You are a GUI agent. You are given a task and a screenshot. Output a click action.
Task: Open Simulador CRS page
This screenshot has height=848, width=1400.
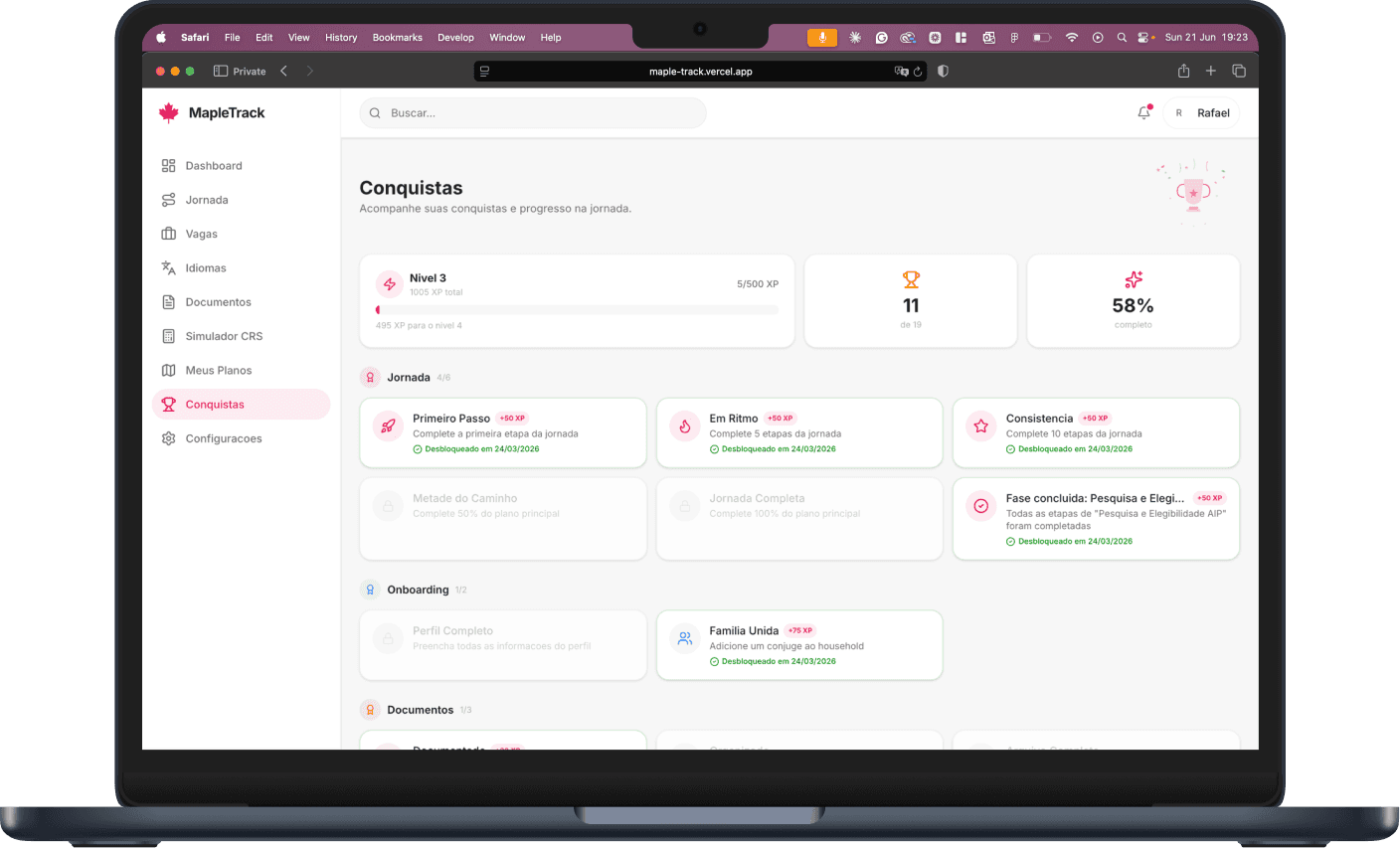[x=241, y=336]
